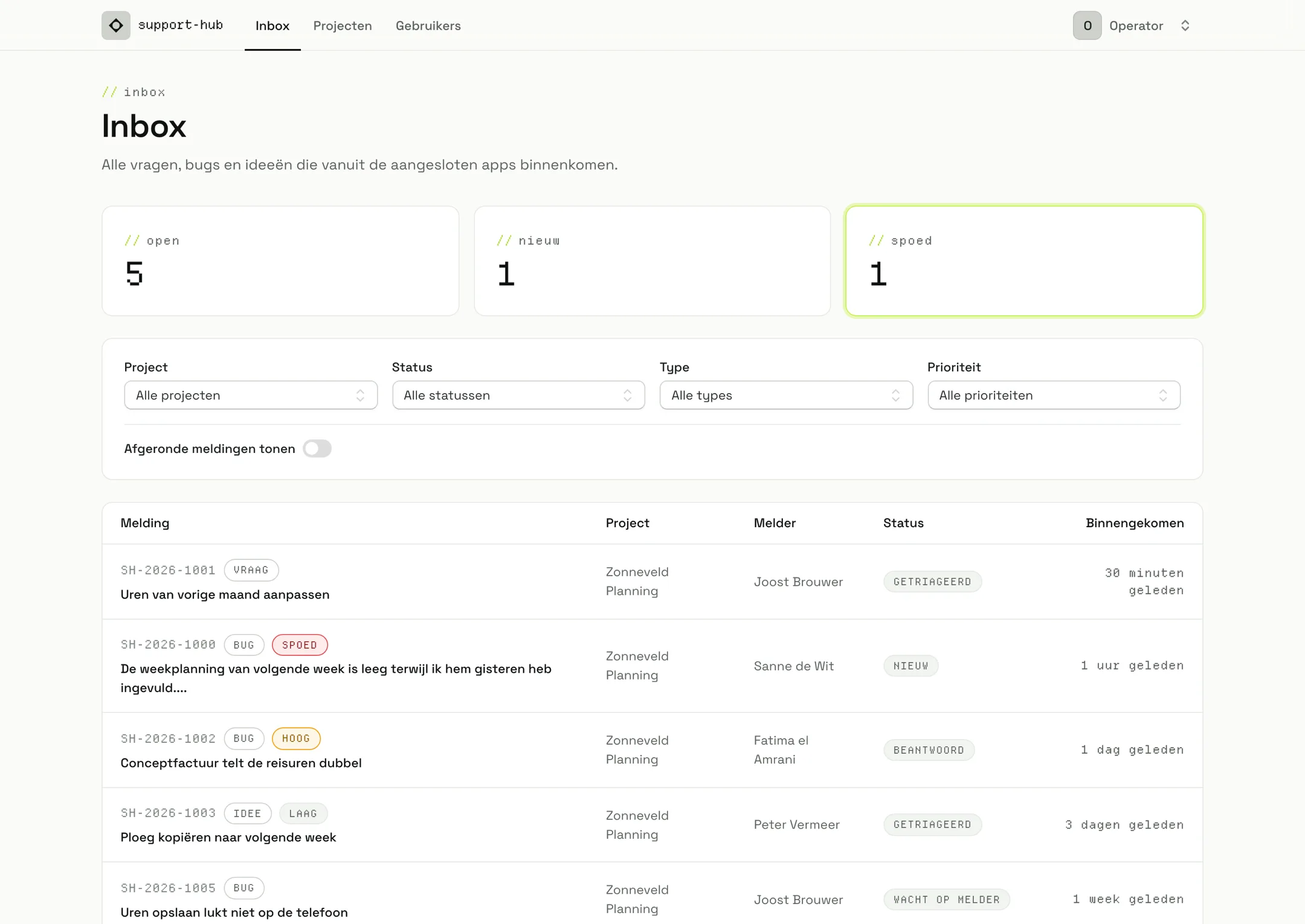Open ticket about the empty weekplanning
Viewport: 1305px width, 924px height.
(336, 678)
